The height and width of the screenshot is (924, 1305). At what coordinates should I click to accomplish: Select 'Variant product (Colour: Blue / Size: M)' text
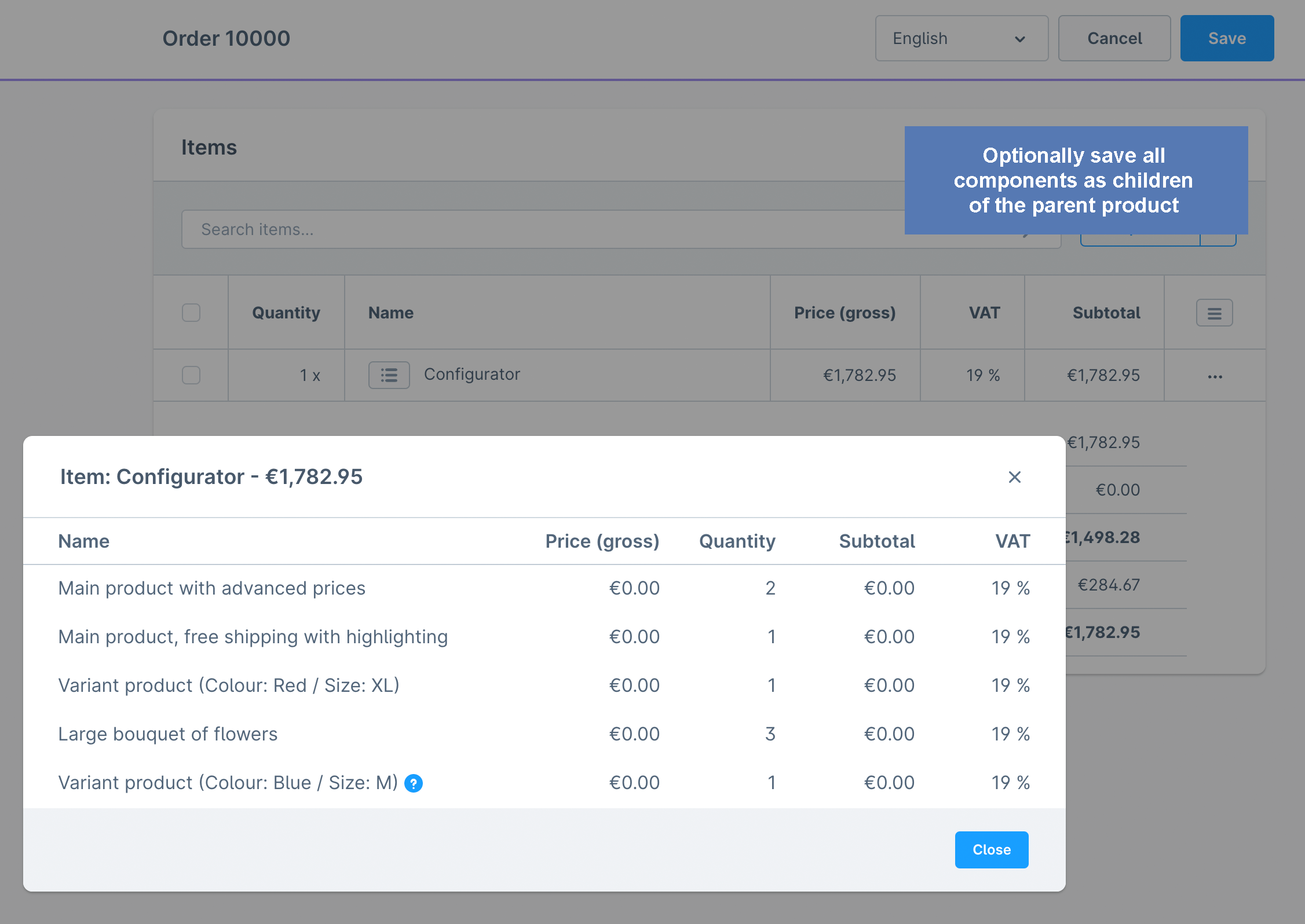(x=228, y=783)
